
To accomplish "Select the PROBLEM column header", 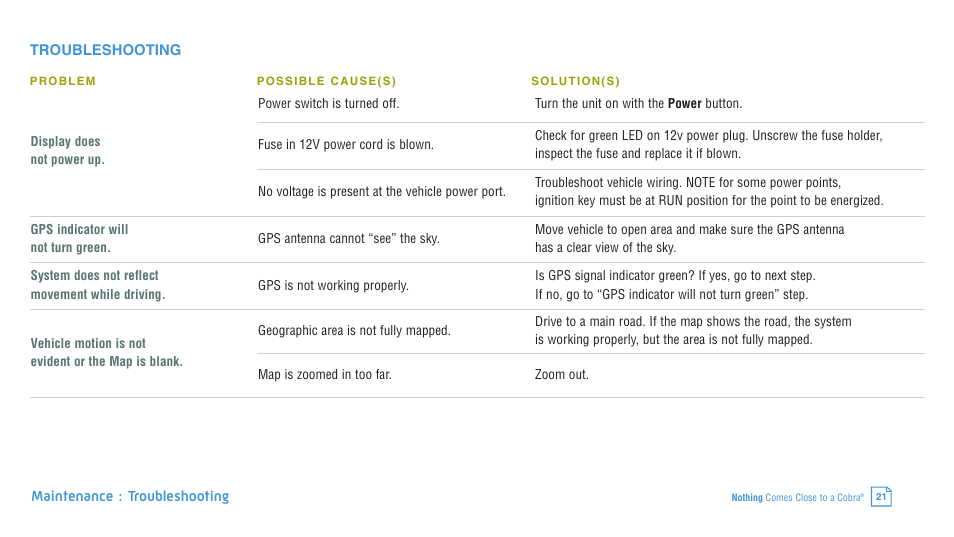I will point(63,81).
